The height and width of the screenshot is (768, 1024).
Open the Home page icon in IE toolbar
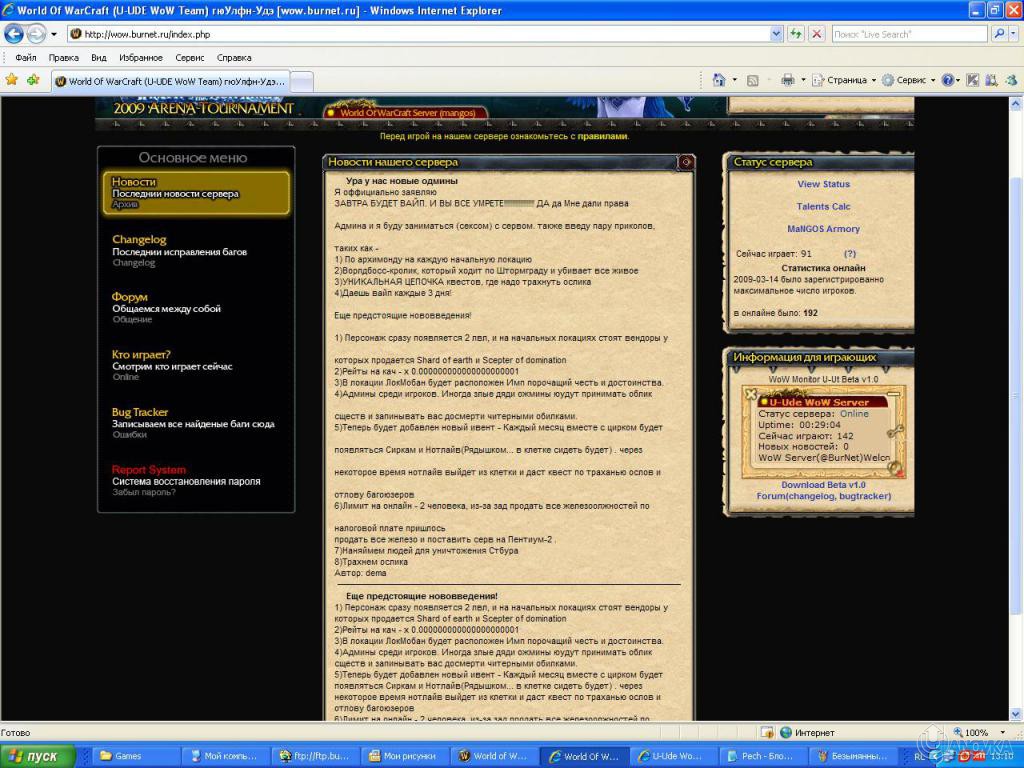(719, 79)
